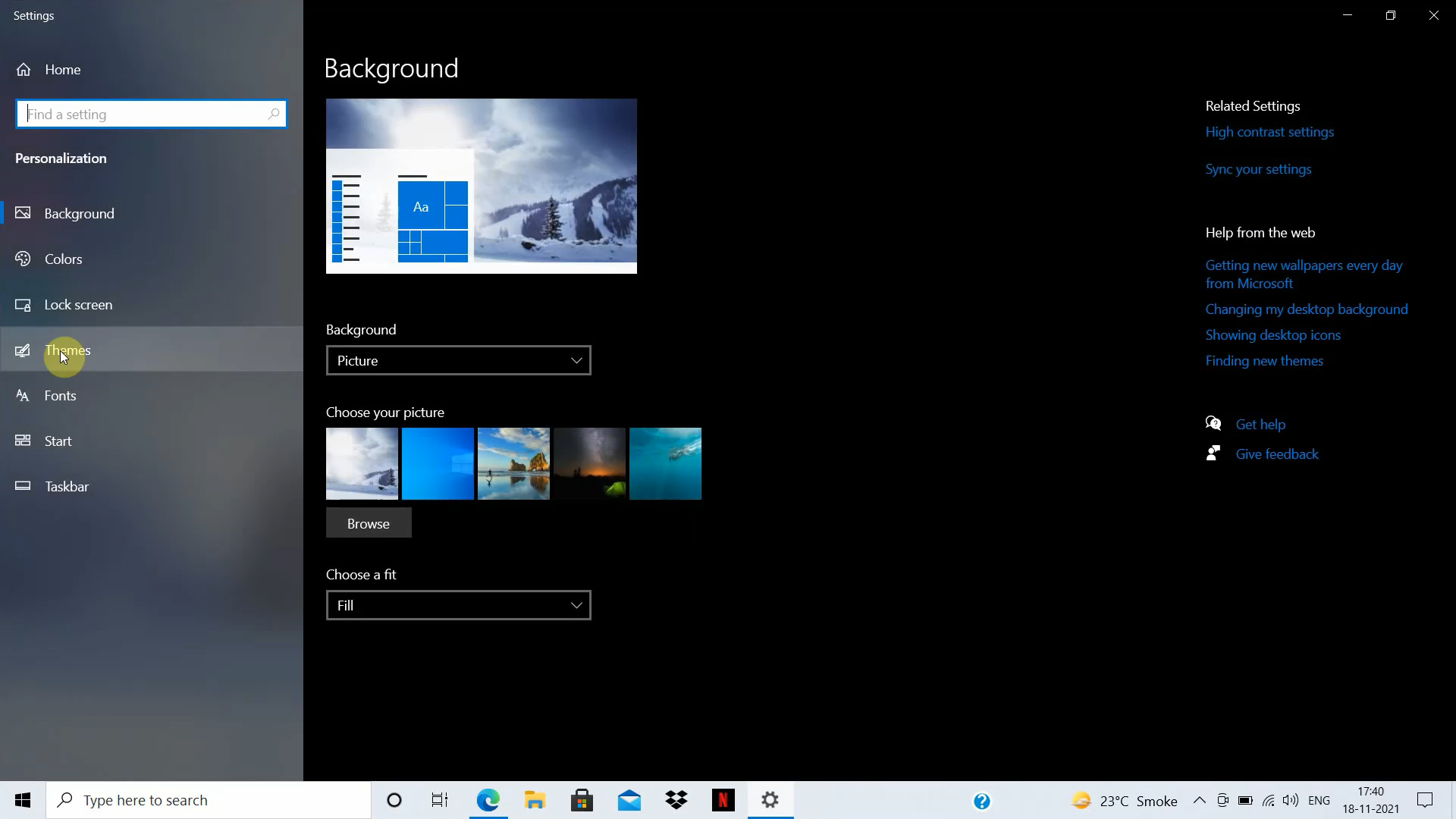
Task: Select the Lock screen settings icon
Action: click(23, 304)
